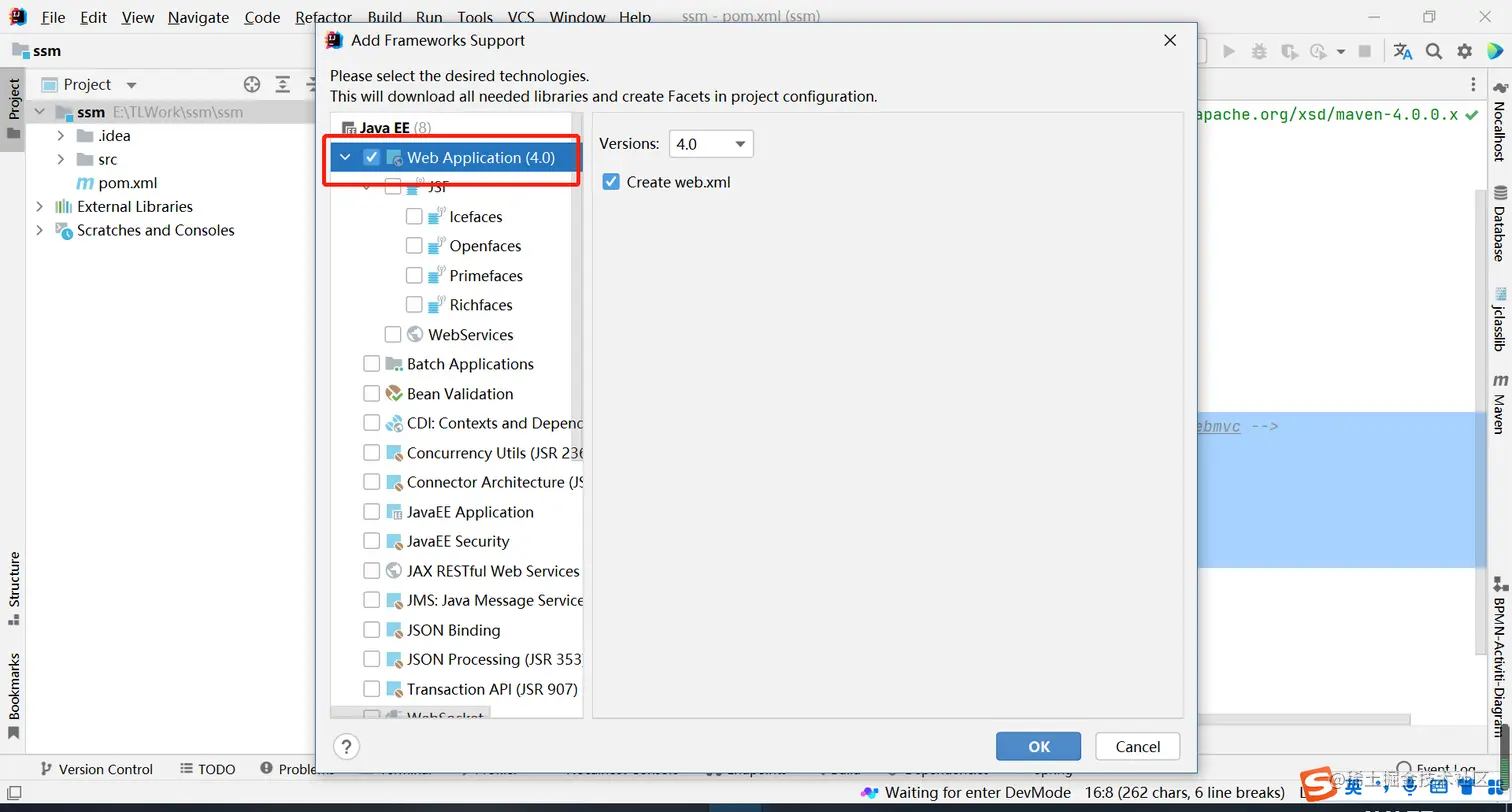Click the Run (play) toolbar icon
This screenshot has height=812, width=1512.
[1229, 51]
